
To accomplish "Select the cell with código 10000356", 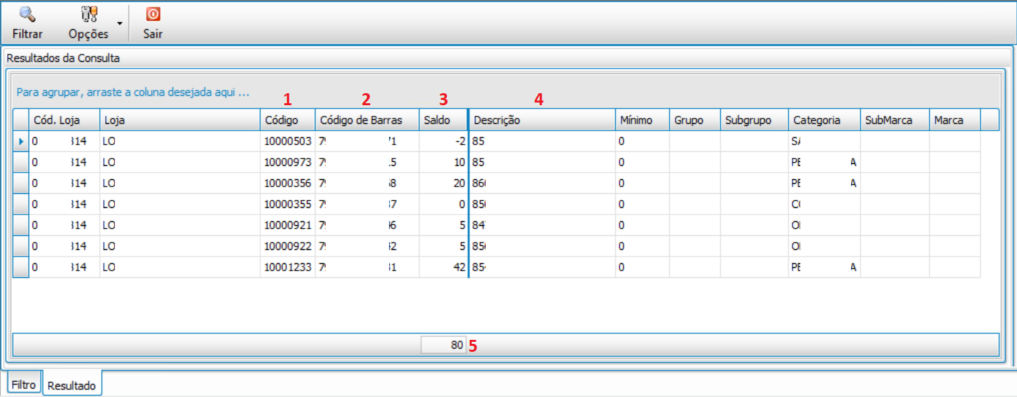I will coord(288,183).
